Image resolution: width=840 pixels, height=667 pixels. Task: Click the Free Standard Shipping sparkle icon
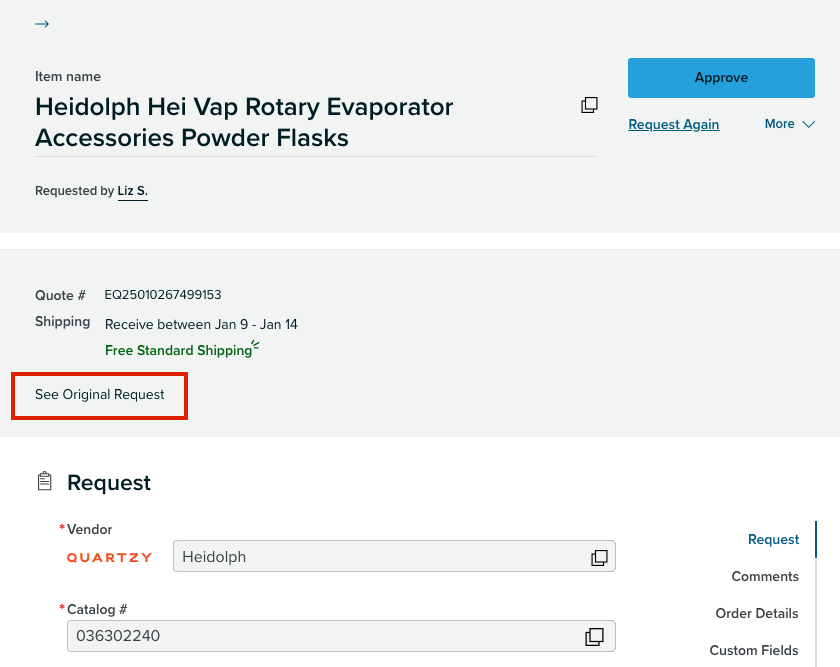[x=256, y=346]
